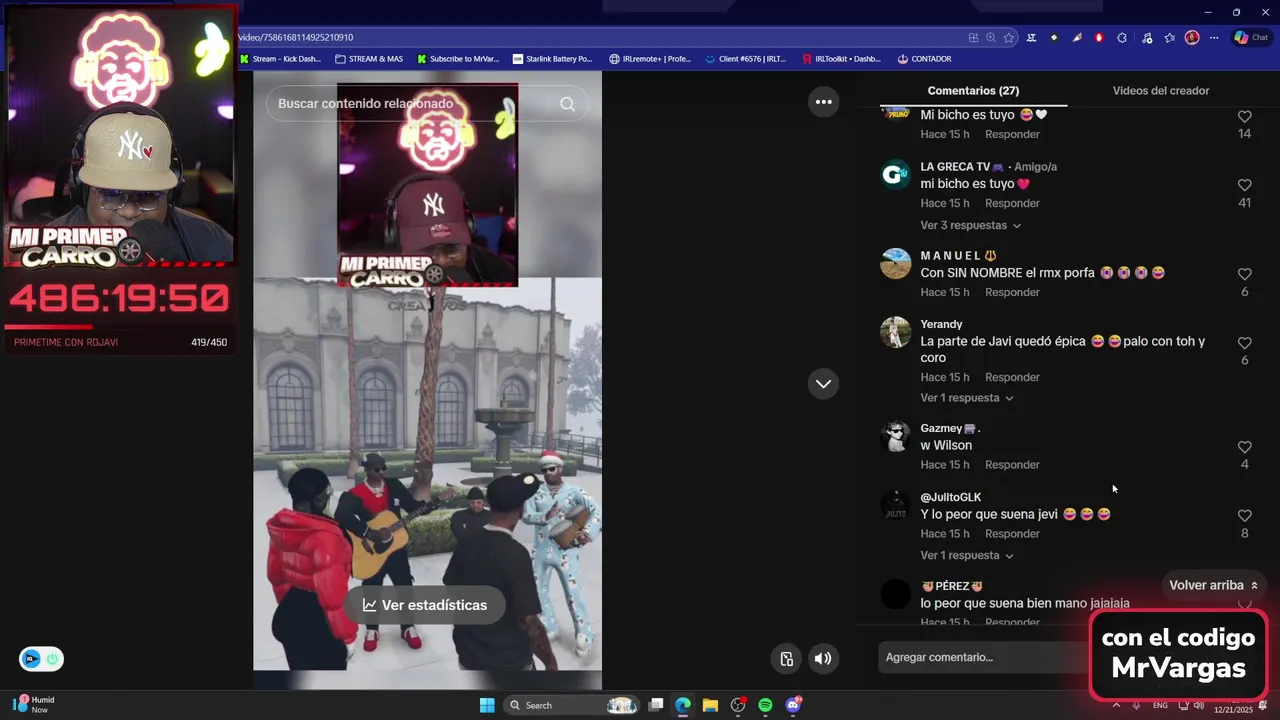Click 'Volver arriba' button
This screenshot has height=720, width=1280.
(1213, 585)
